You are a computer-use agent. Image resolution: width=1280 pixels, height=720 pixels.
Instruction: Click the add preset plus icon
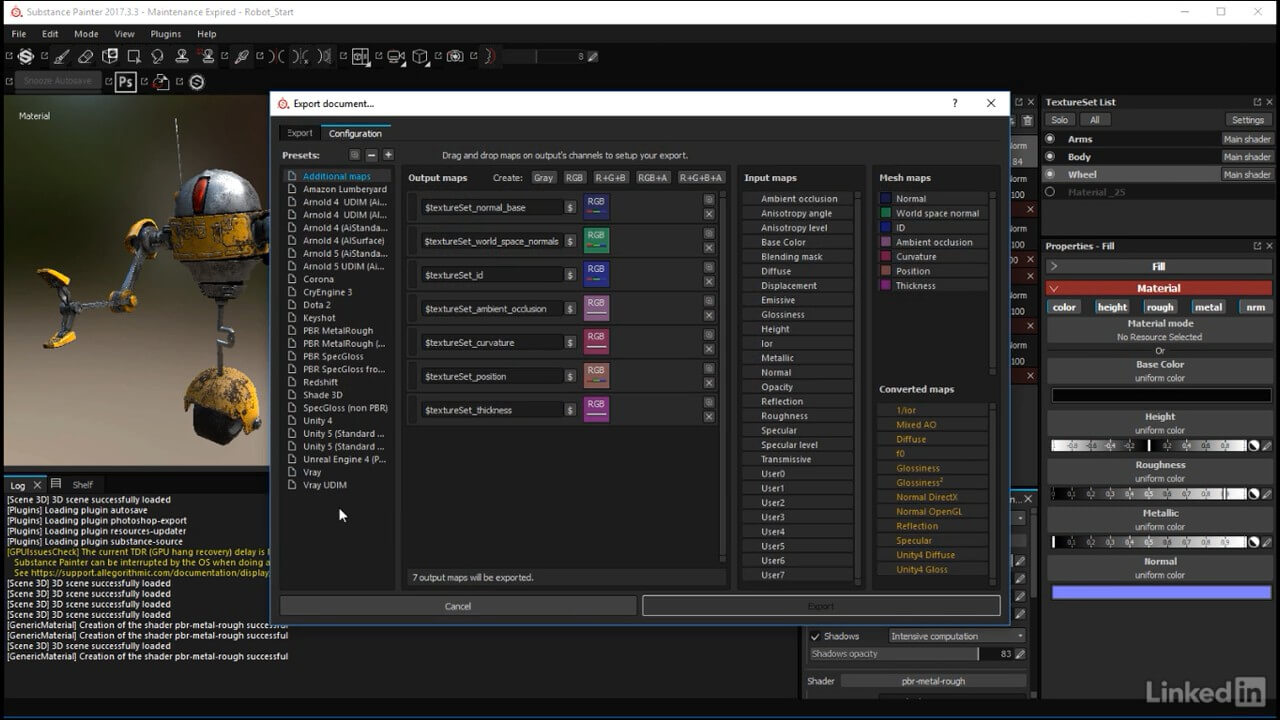click(388, 155)
